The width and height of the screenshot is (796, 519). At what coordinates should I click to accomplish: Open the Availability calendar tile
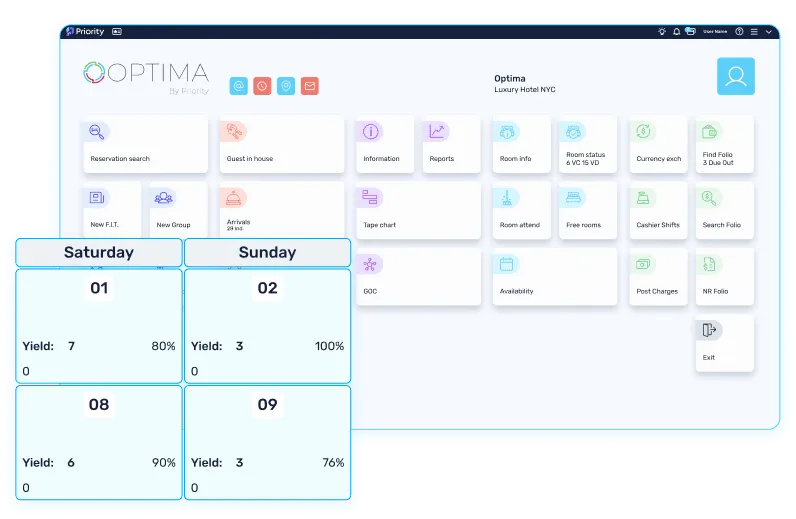[x=555, y=277]
